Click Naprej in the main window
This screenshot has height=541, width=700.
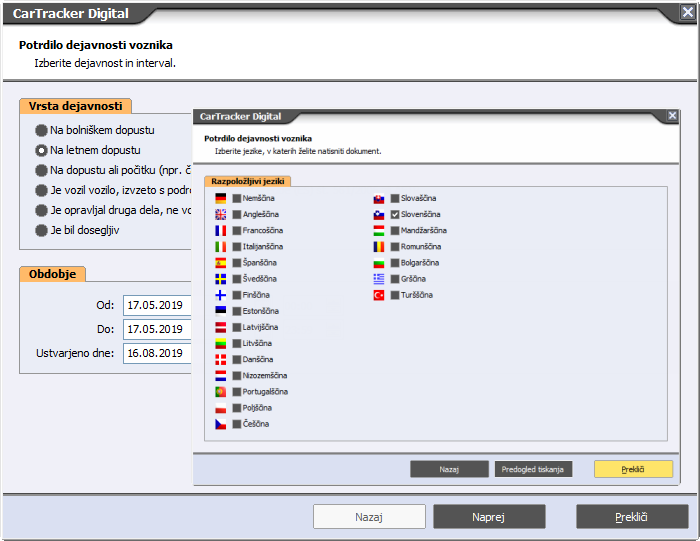(x=489, y=517)
